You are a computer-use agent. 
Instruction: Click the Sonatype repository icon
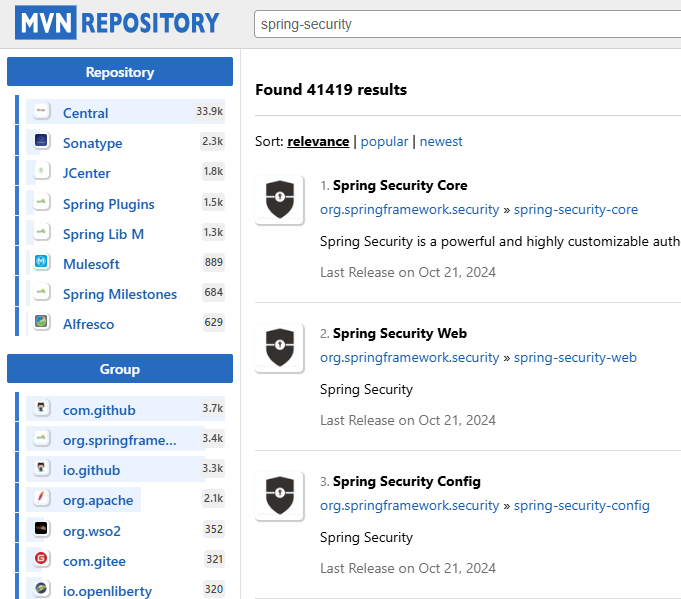41,141
